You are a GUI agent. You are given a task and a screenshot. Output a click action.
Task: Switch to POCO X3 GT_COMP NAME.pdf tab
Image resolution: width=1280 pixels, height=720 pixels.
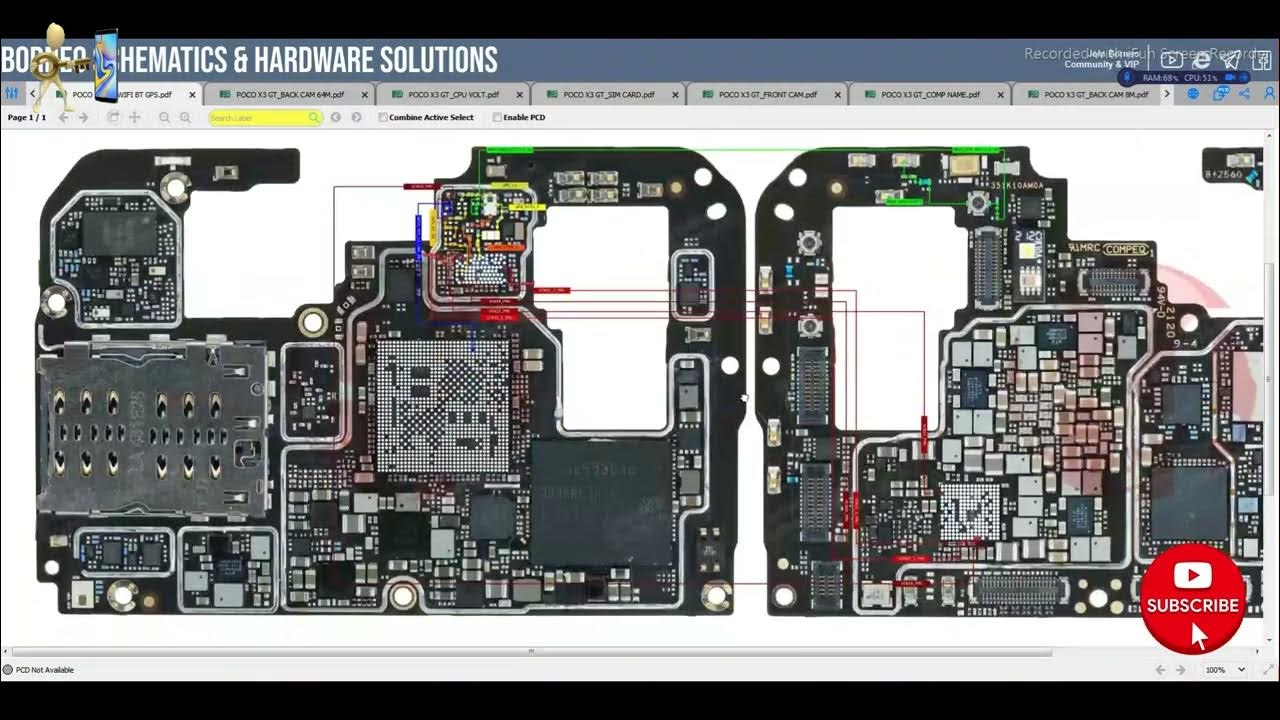pos(929,95)
